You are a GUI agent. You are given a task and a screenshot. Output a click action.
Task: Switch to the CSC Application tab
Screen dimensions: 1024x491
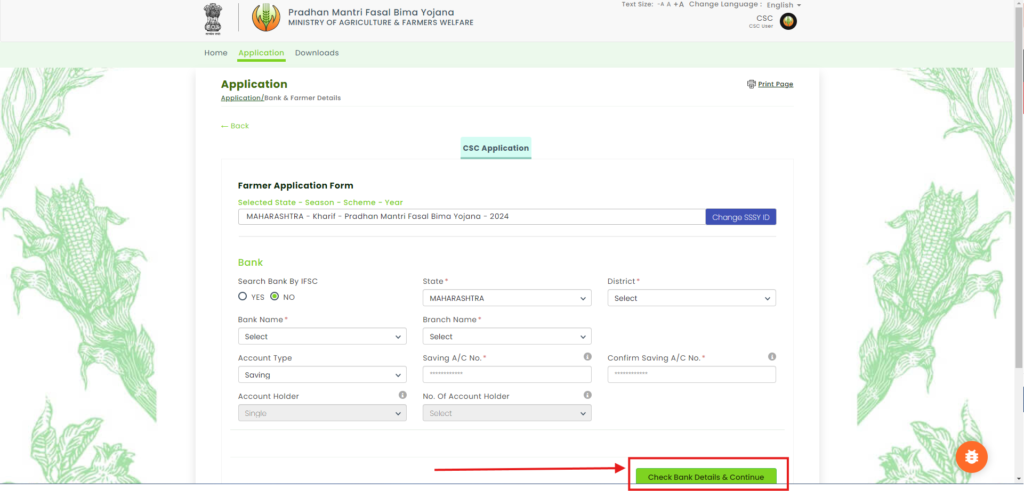(495, 148)
